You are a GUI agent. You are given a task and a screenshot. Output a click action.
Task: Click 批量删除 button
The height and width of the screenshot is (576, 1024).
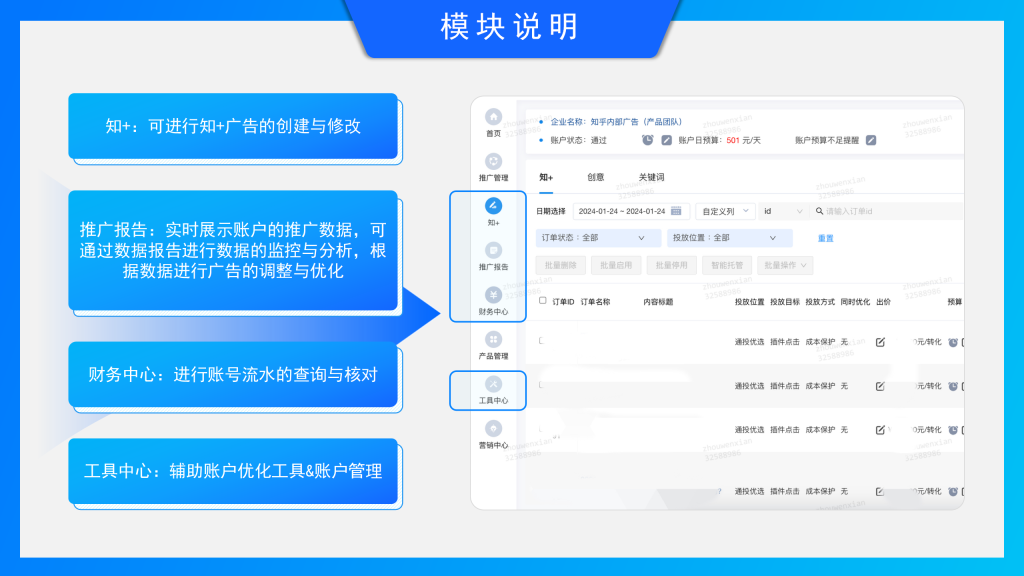click(560, 265)
